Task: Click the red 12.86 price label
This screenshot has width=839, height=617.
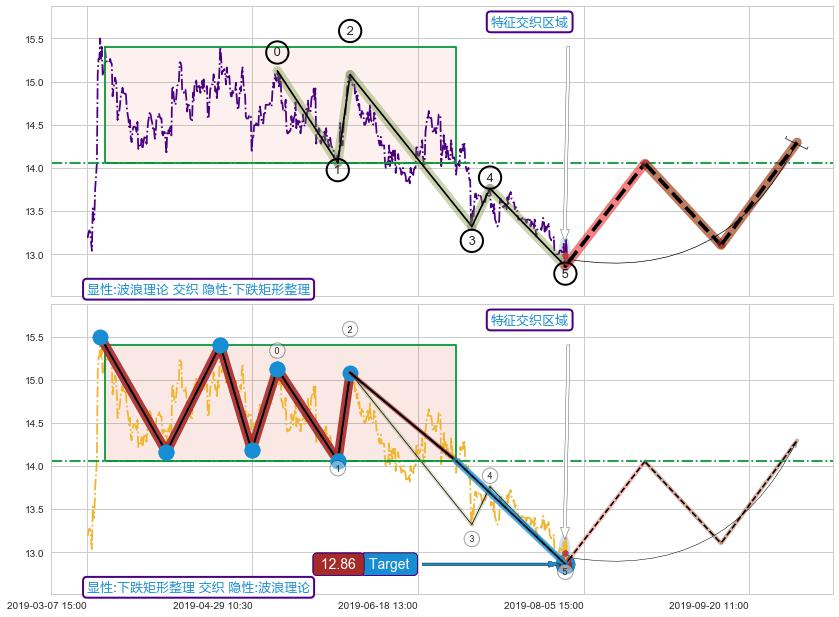Action: tap(338, 564)
